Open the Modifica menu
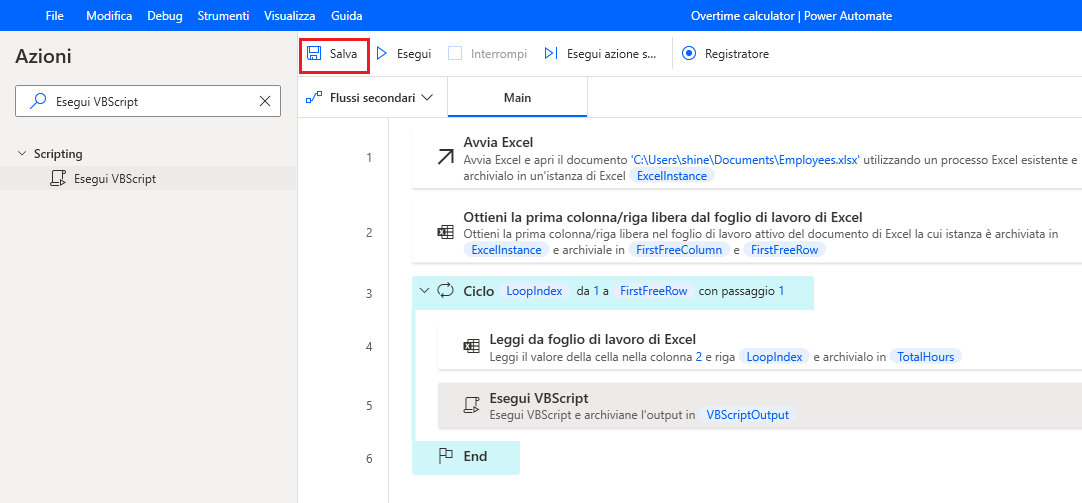 coord(109,15)
